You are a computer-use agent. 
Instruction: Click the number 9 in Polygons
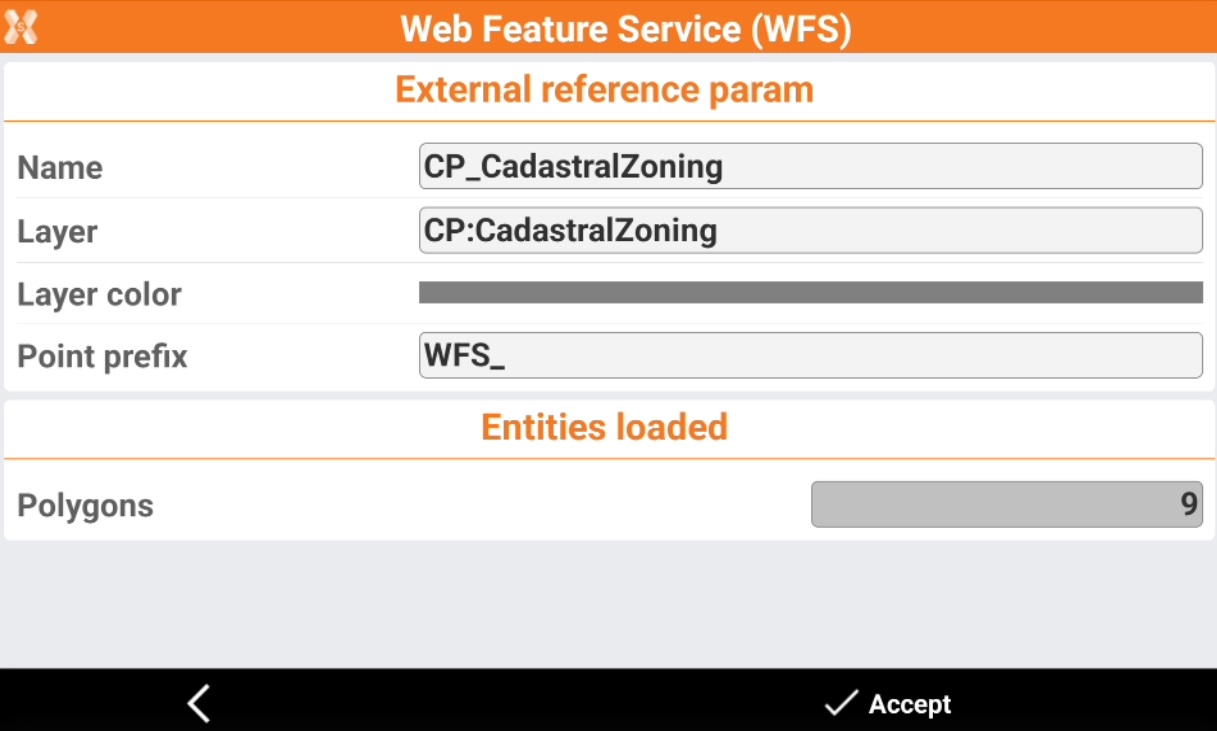[x=1188, y=504]
